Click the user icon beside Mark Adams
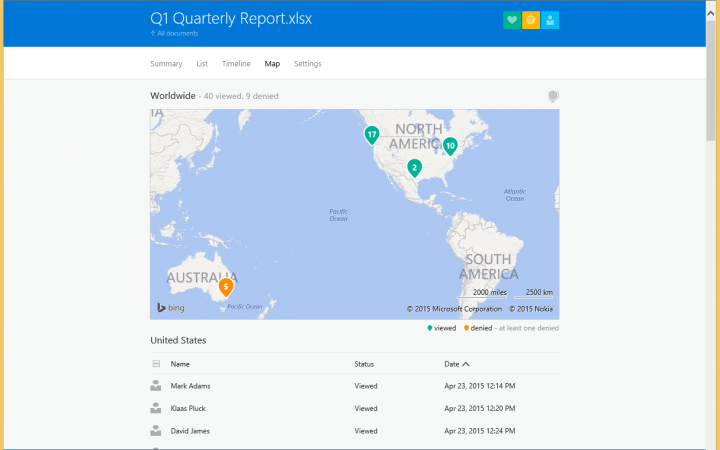 tap(156, 386)
